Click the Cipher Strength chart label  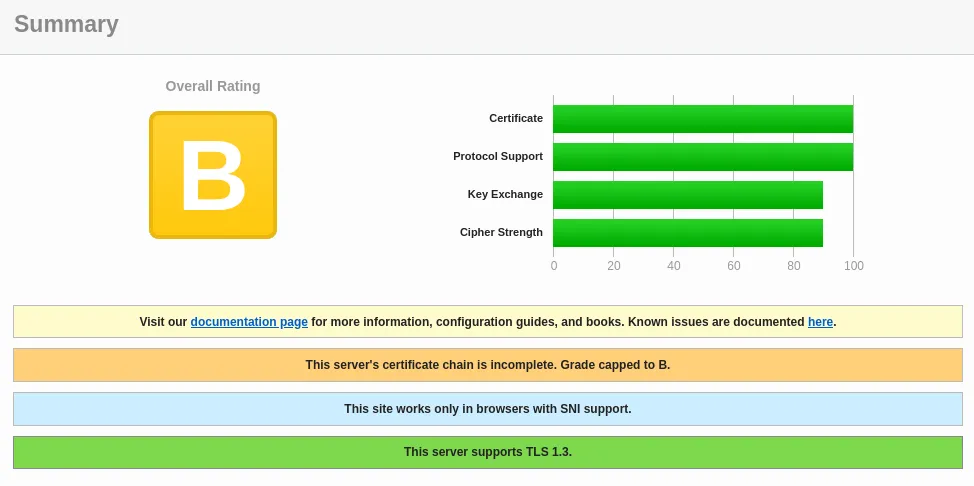[x=501, y=232]
